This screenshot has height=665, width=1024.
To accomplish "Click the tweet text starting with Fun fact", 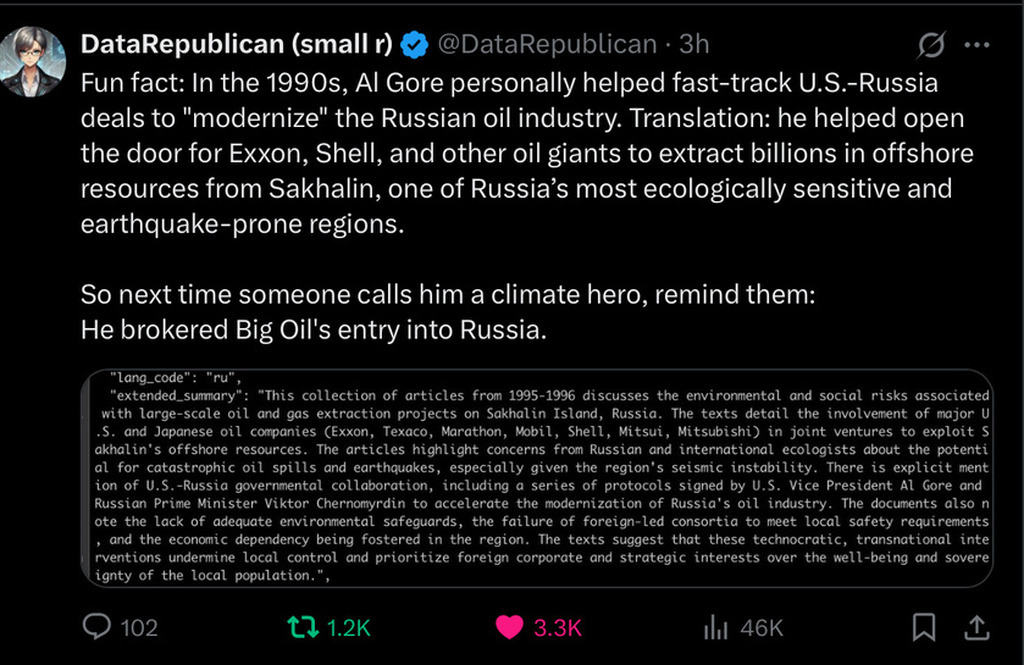I will pos(527,153).
